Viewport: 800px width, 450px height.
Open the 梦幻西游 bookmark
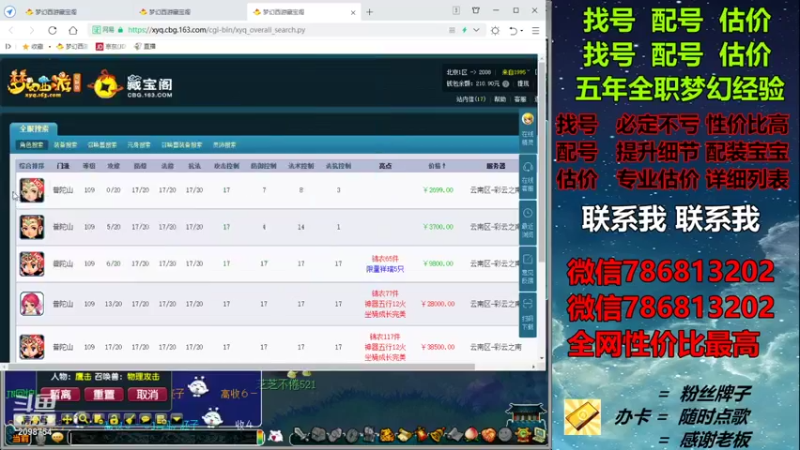coord(72,46)
